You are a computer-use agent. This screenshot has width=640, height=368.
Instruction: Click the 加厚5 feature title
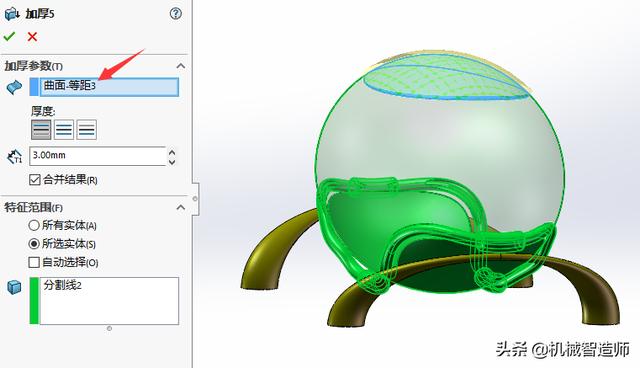(x=40, y=14)
